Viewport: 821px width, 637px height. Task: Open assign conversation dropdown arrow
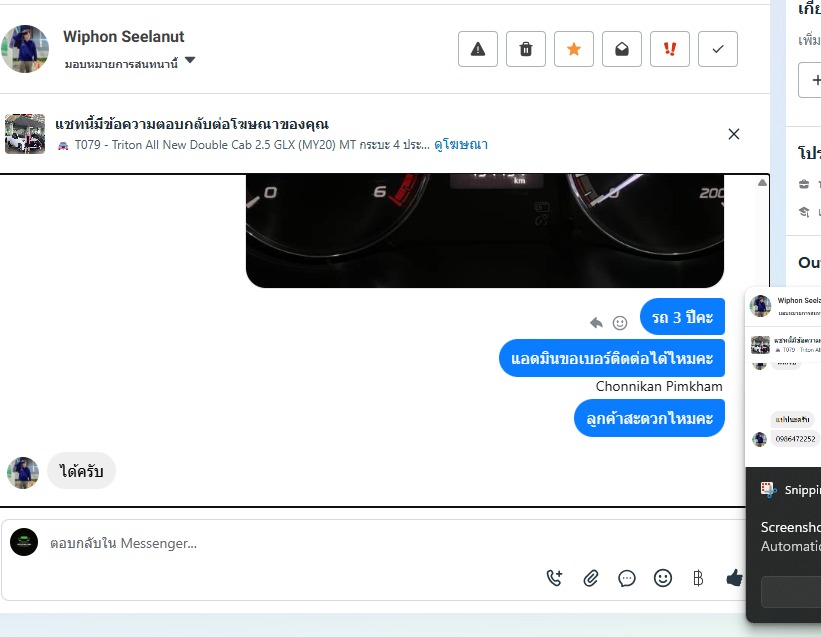tap(190, 60)
